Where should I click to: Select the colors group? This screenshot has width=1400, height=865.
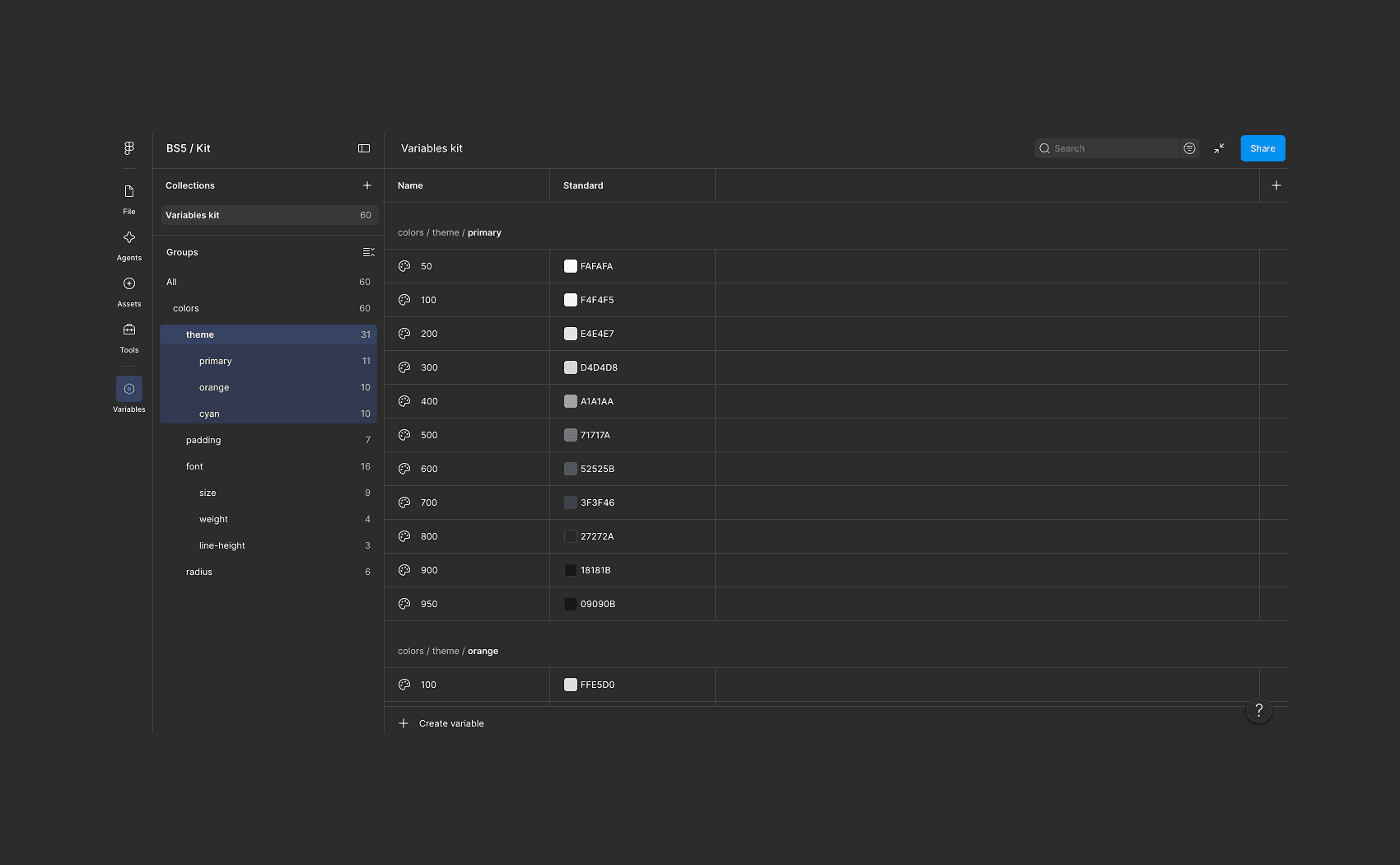(268, 308)
